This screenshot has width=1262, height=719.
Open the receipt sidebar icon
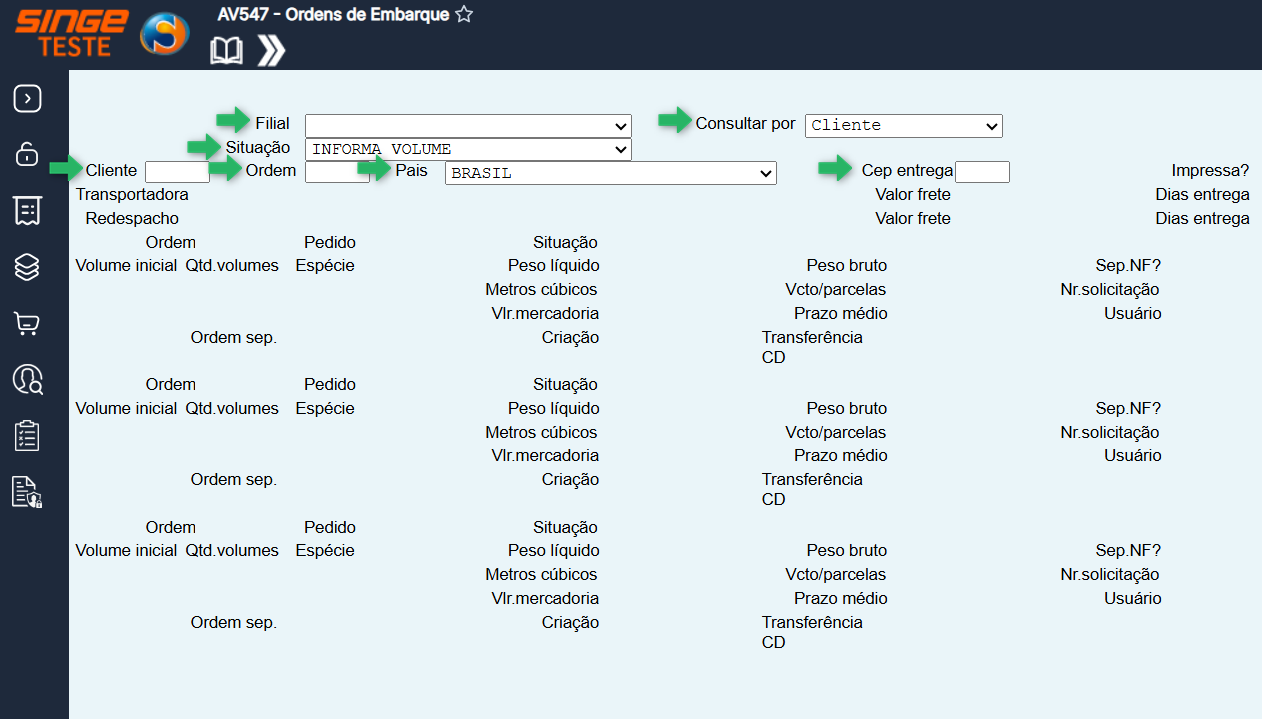point(27,211)
